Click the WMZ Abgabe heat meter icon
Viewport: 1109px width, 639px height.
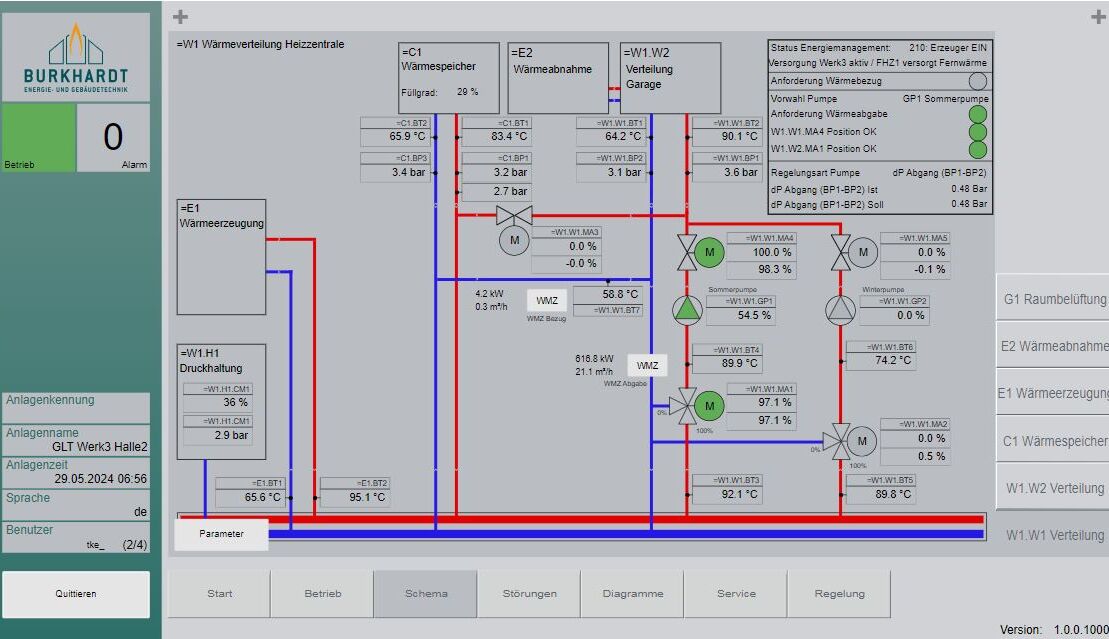point(645,365)
